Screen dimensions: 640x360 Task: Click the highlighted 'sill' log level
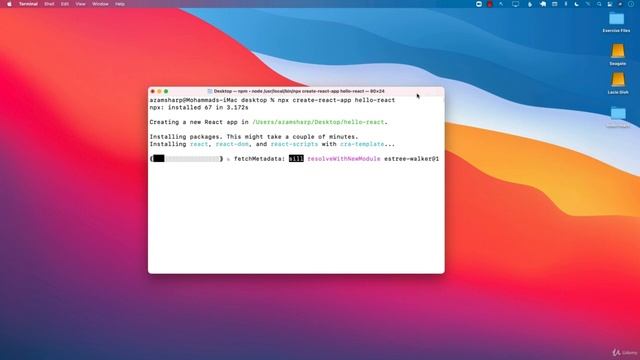pos(296,159)
